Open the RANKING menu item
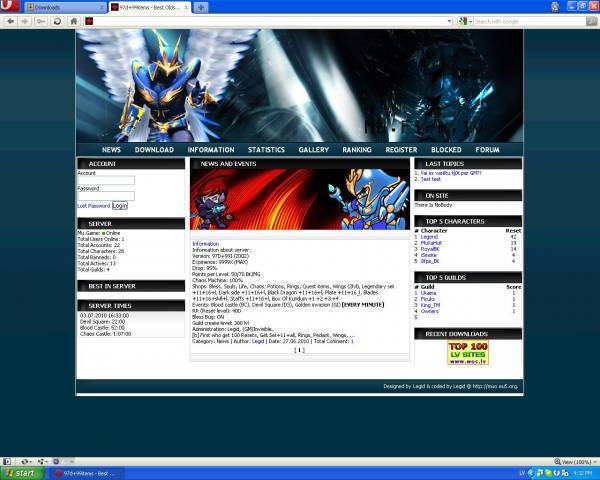This screenshot has height=480, width=600. pyautogui.click(x=357, y=150)
